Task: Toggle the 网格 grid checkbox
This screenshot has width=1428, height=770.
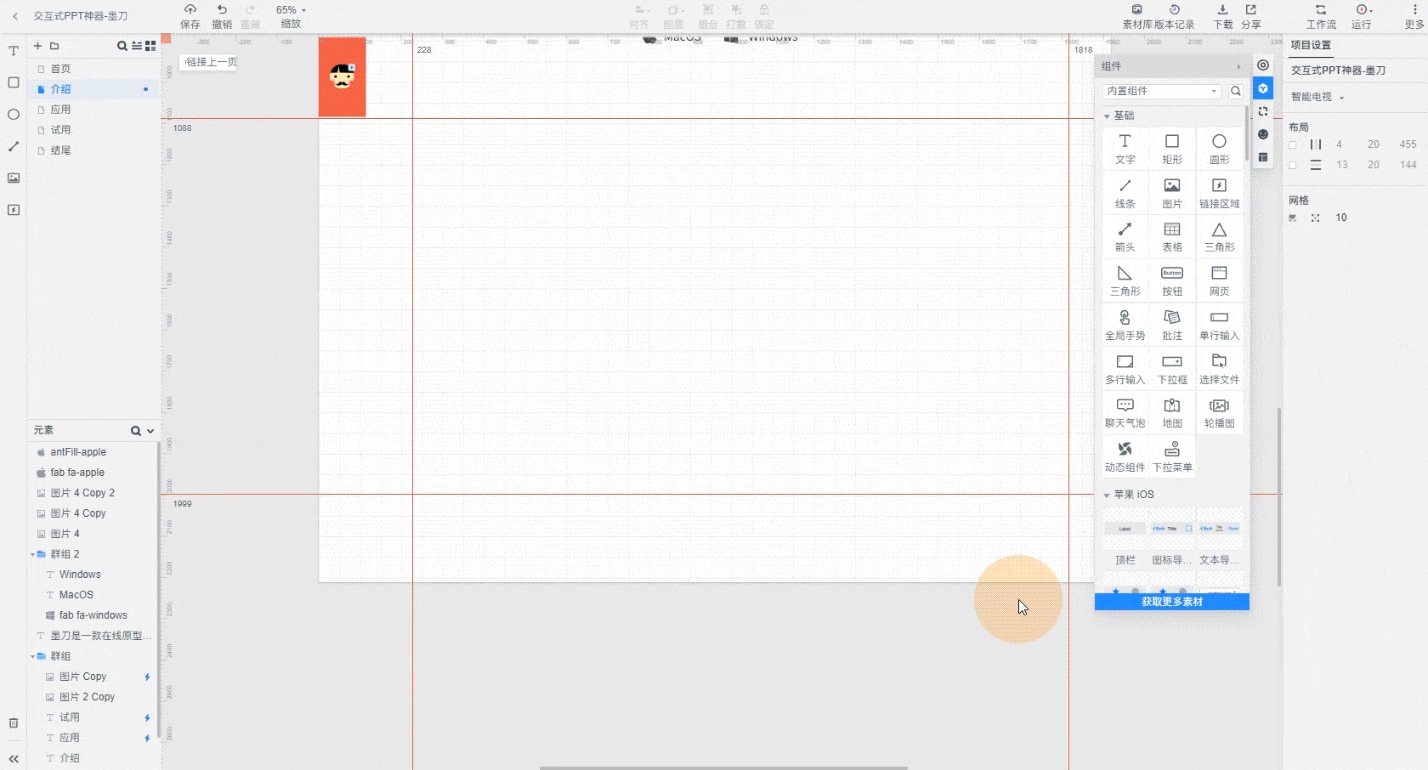Action: 1292,217
